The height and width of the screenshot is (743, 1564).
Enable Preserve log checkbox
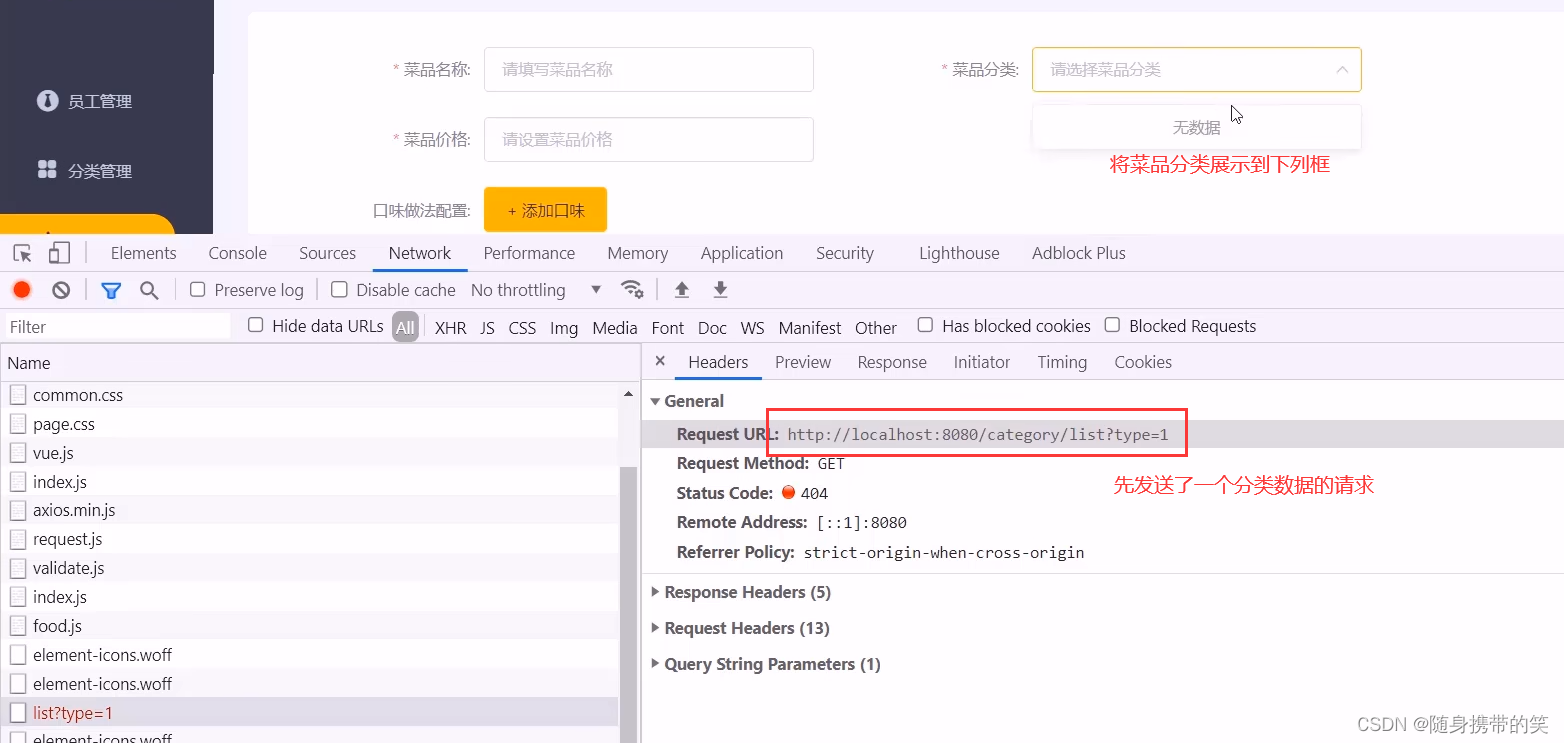[x=197, y=289]
